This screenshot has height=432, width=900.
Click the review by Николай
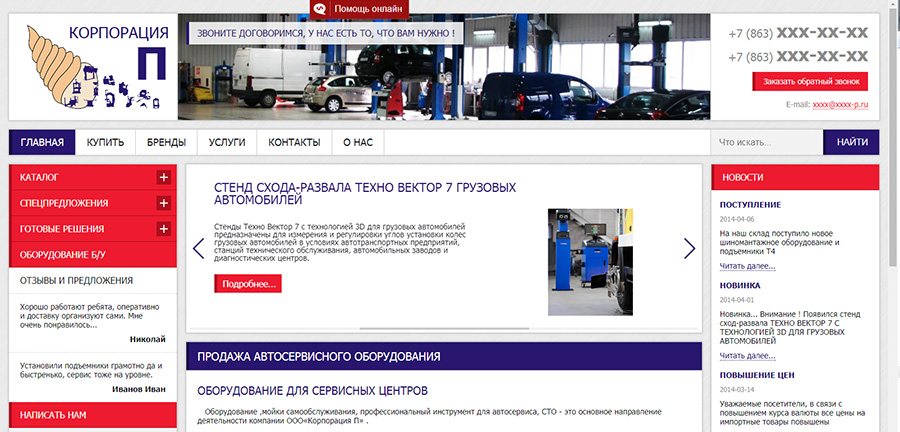pyautogui.click(x=93, y=323)
